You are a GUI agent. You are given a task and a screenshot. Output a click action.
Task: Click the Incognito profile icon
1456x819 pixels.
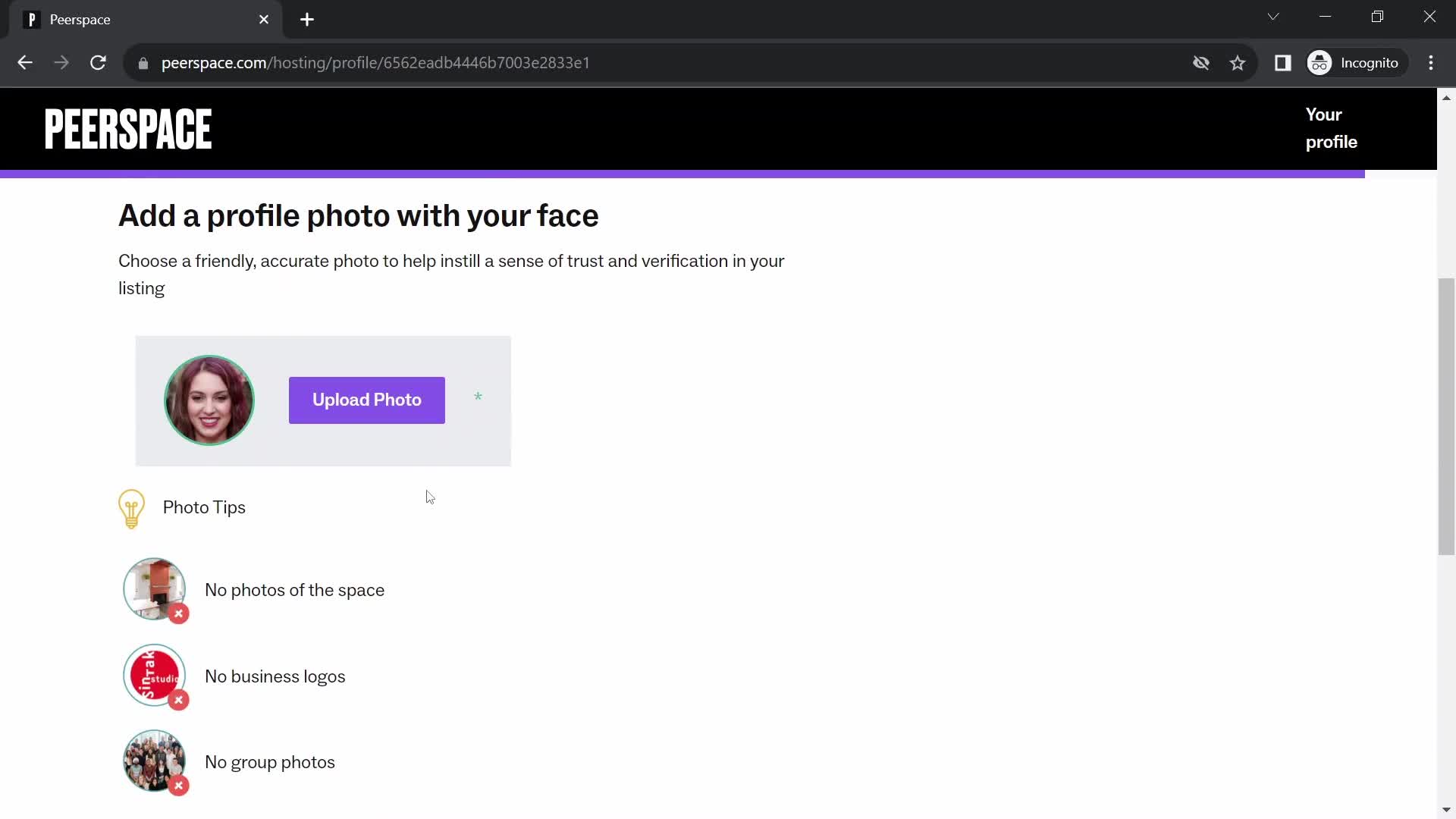pos(1321,63)
